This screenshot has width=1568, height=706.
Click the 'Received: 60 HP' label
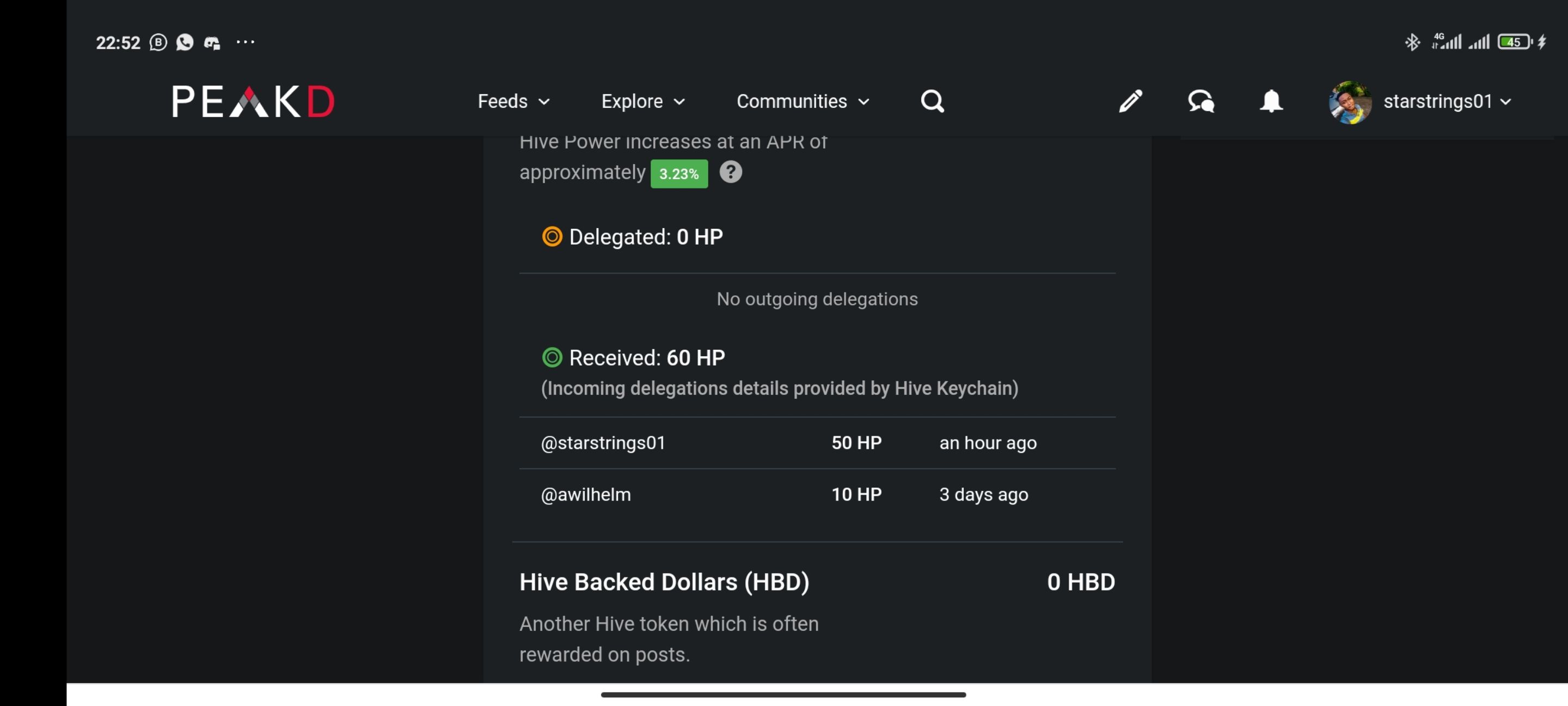coord(647,358)
